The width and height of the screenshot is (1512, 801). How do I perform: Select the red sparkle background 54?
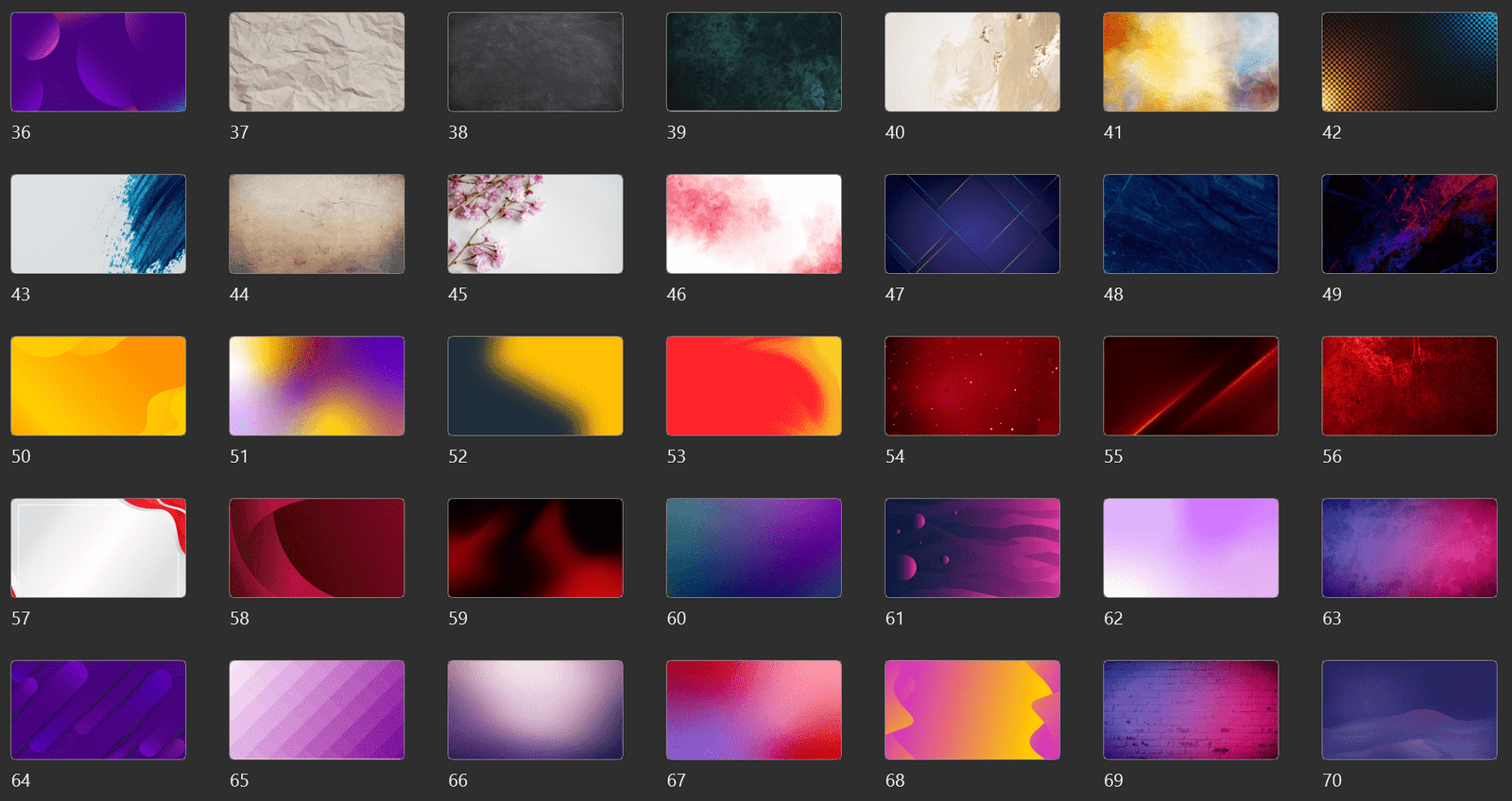971,386
